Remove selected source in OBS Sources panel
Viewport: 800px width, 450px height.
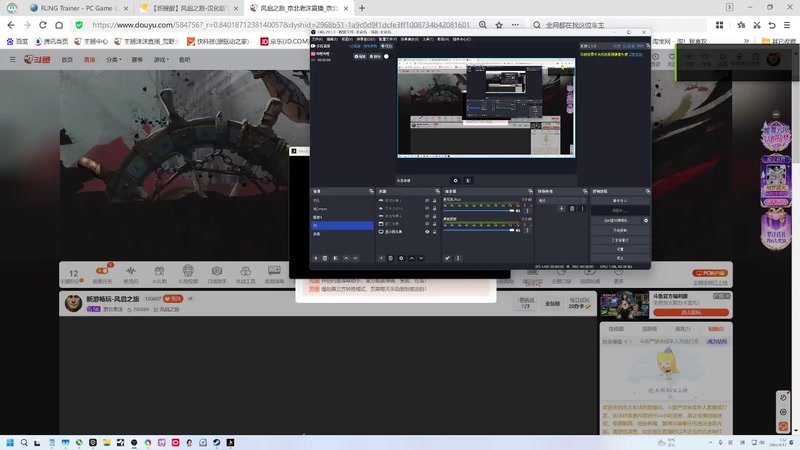pos(391,258)
